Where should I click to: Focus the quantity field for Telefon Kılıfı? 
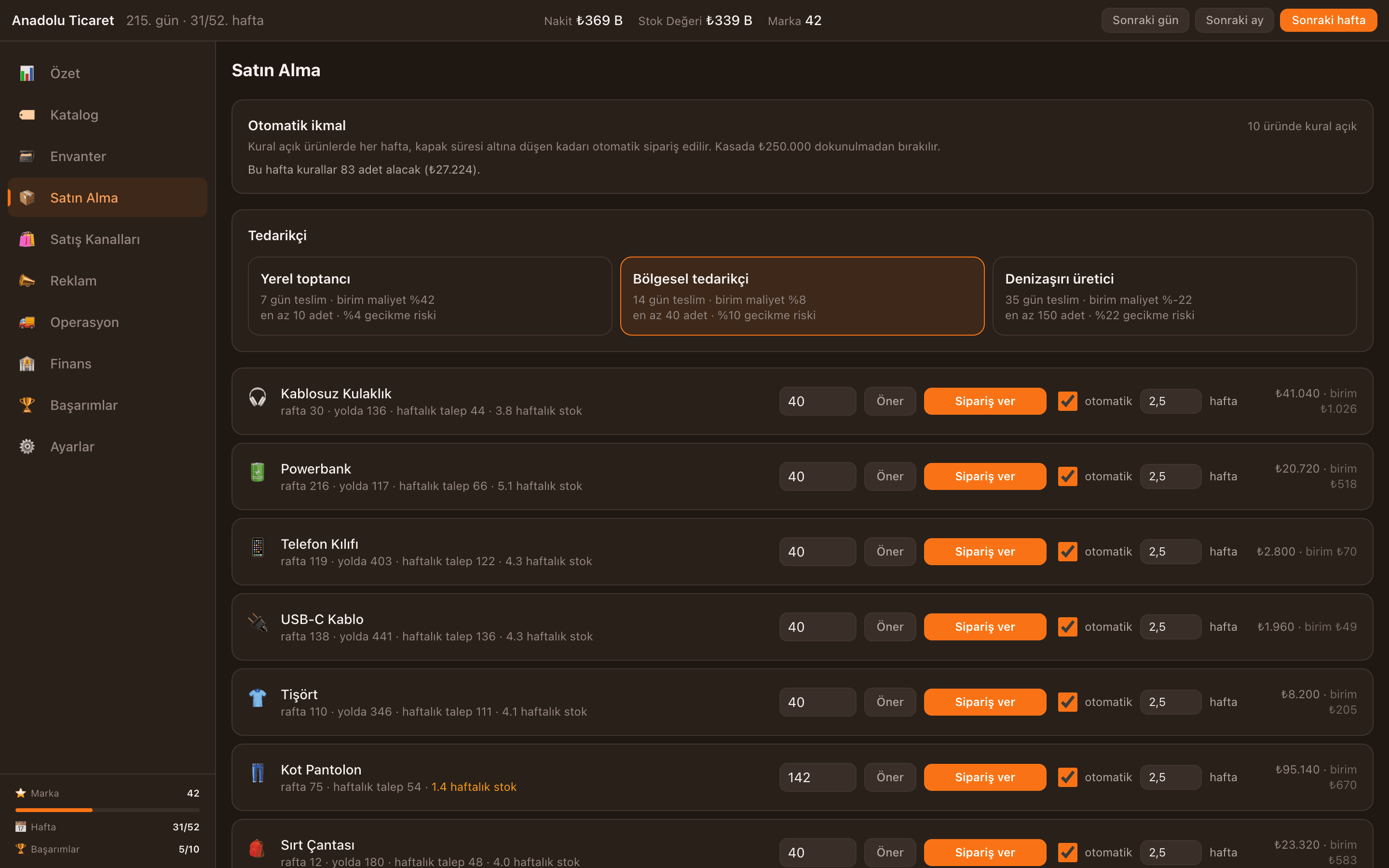pyautogui.click(x=817, y=552)
